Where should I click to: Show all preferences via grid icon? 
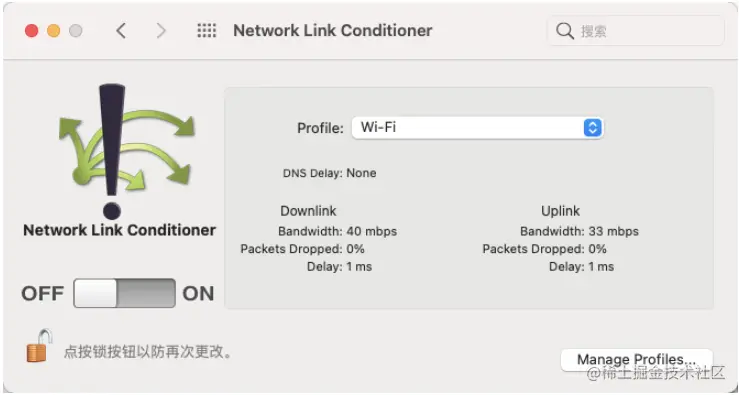(206, 31)
